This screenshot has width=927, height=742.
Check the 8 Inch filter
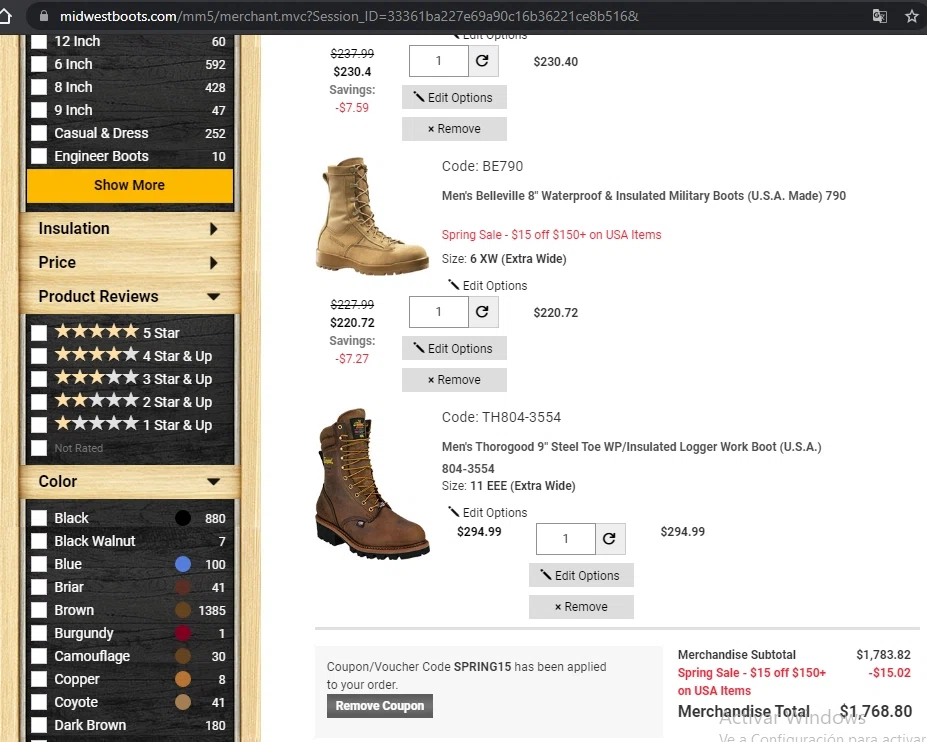39,88
